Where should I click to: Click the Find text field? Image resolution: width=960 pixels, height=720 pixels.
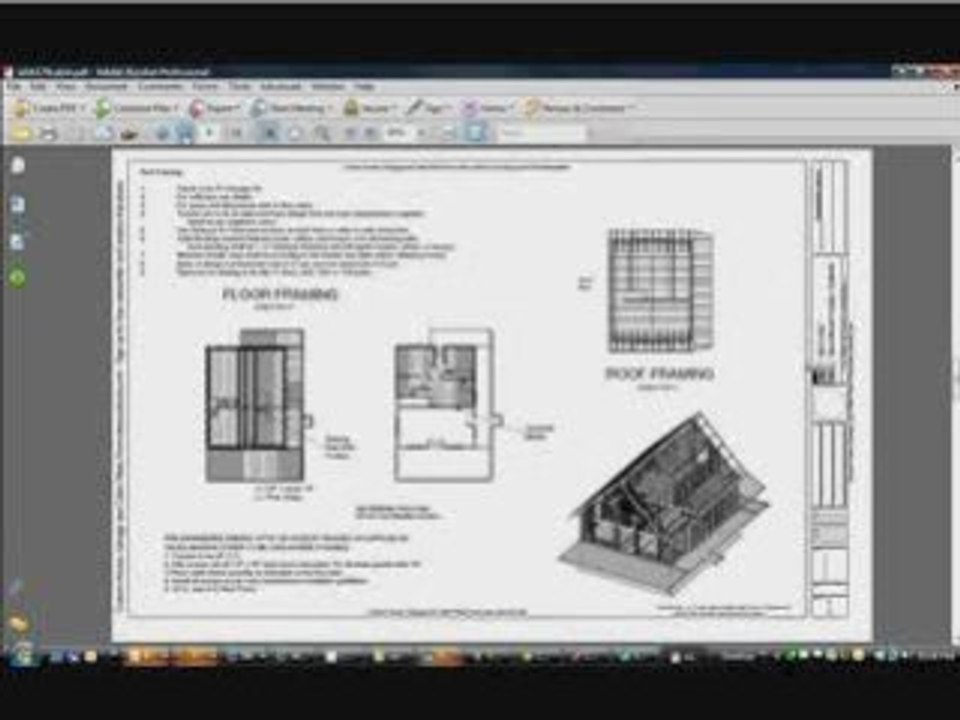(541, 133)
